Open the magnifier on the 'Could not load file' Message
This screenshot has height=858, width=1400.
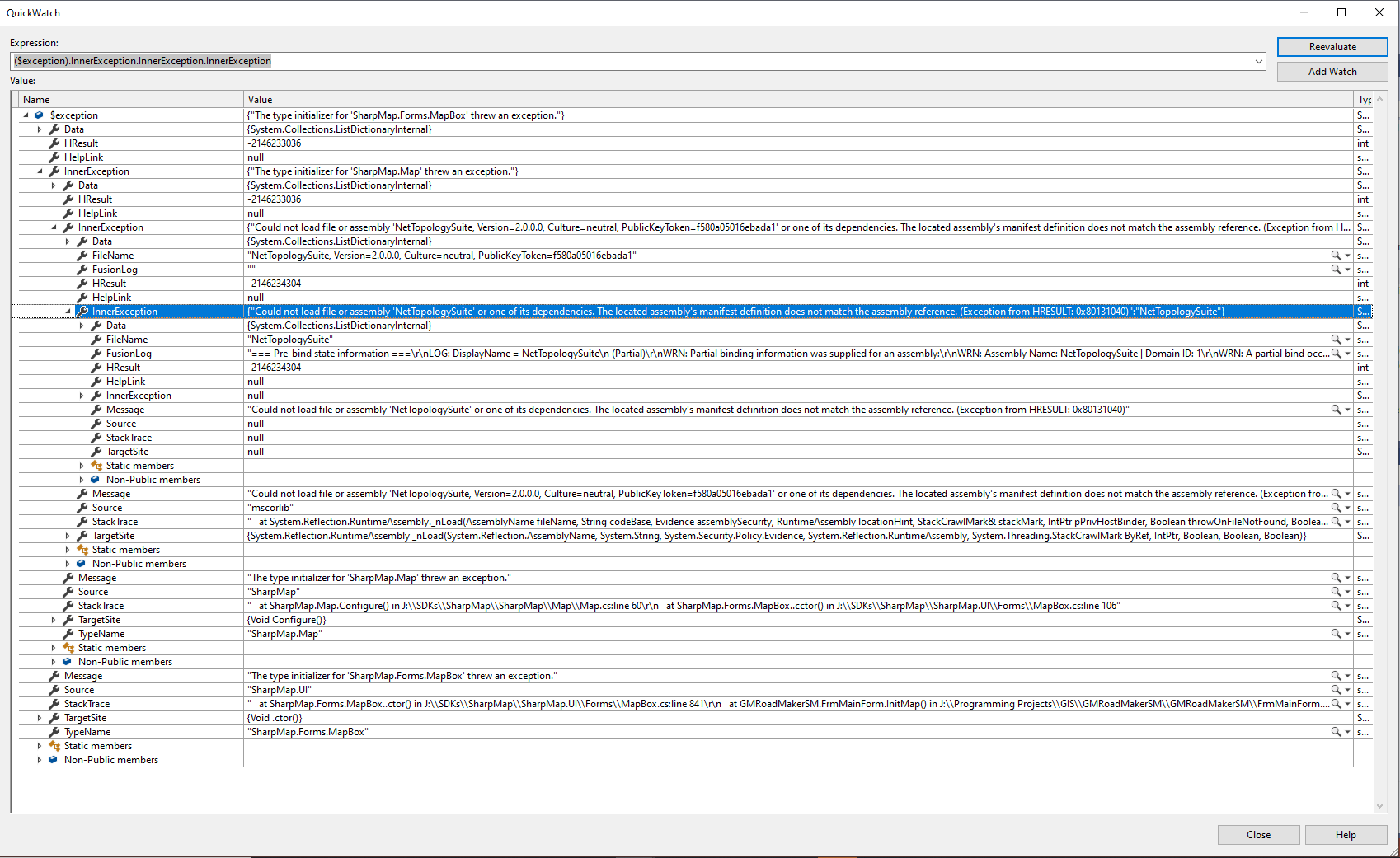1336,409
